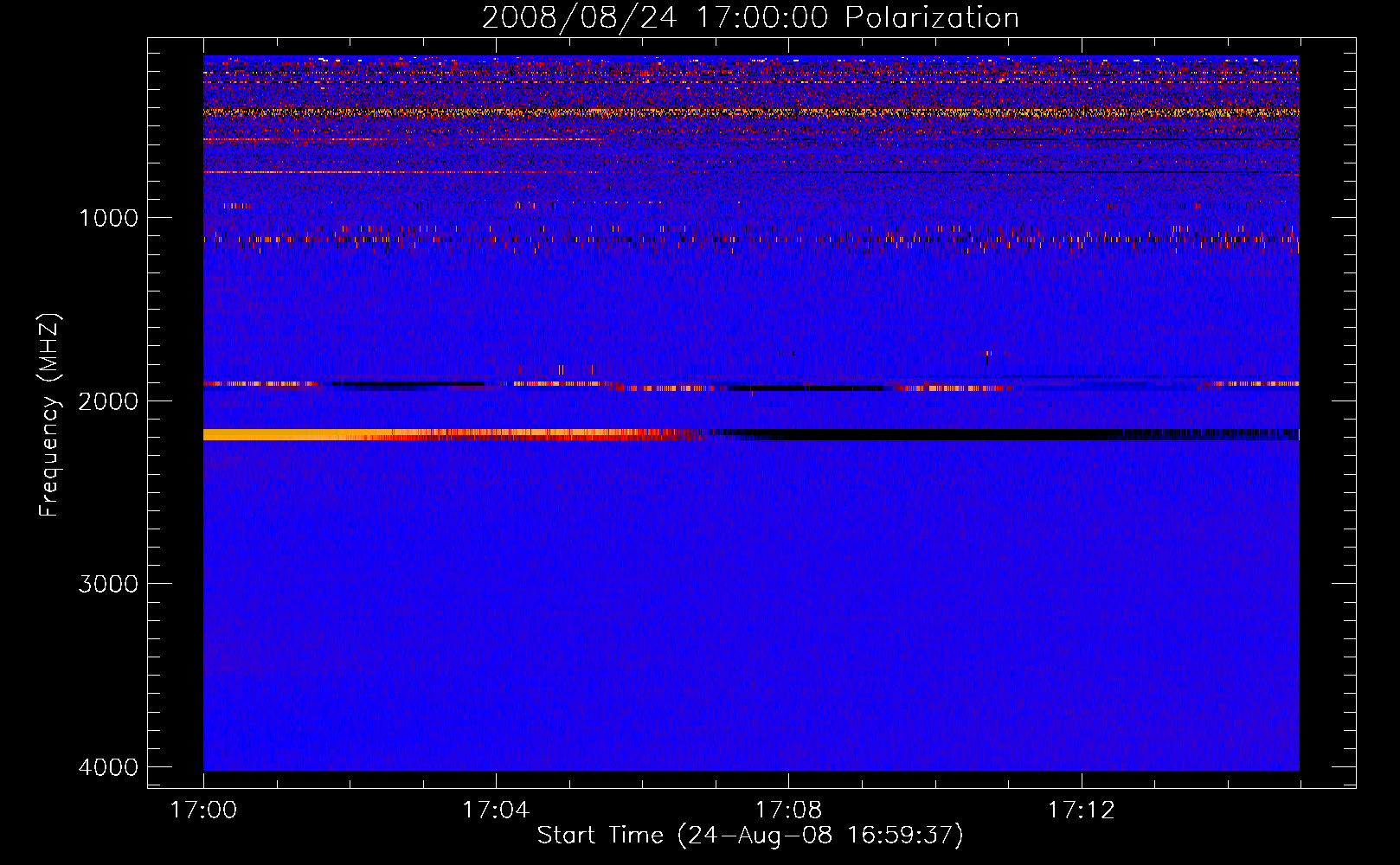Click the 17:00 time tick label
Viewport: 1400px width, 865px height.
203,811
